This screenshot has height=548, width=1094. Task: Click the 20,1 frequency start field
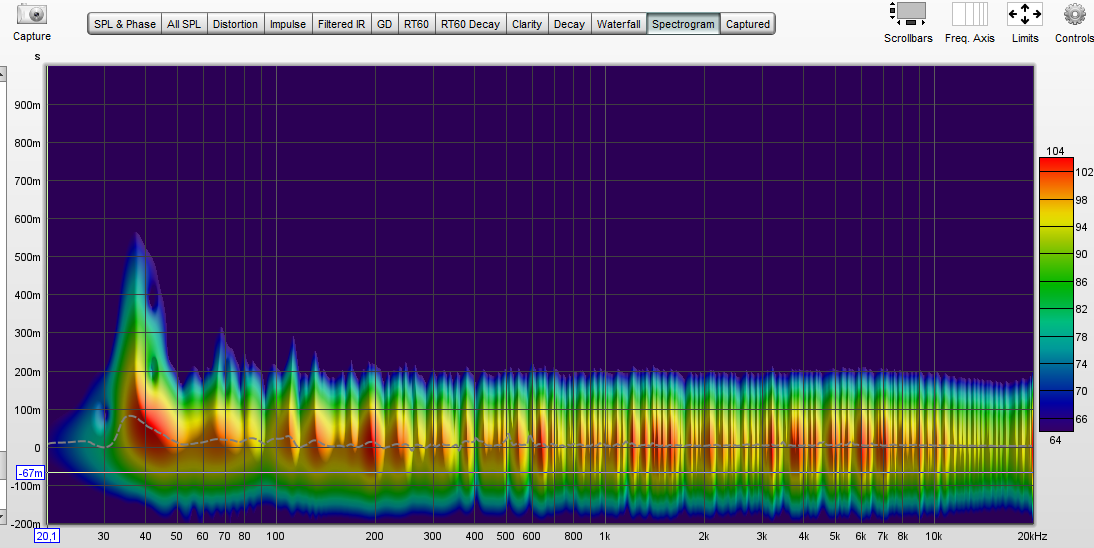[47, 536]
